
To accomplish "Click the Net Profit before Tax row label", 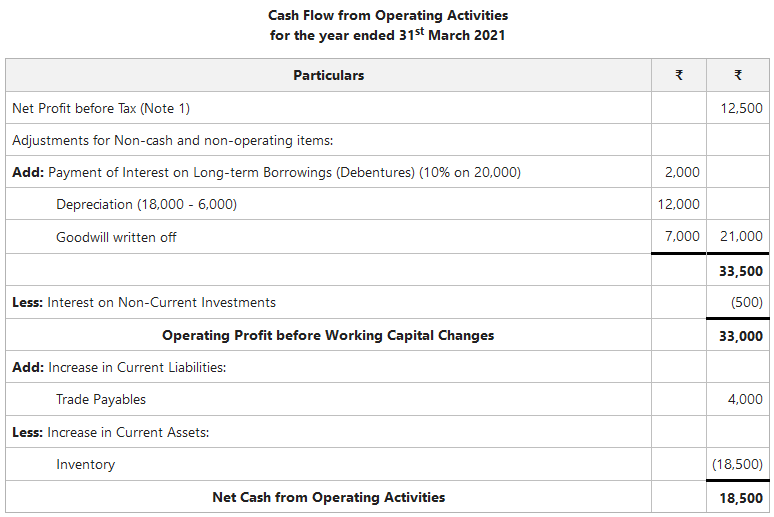I will [x=101, y=108].
